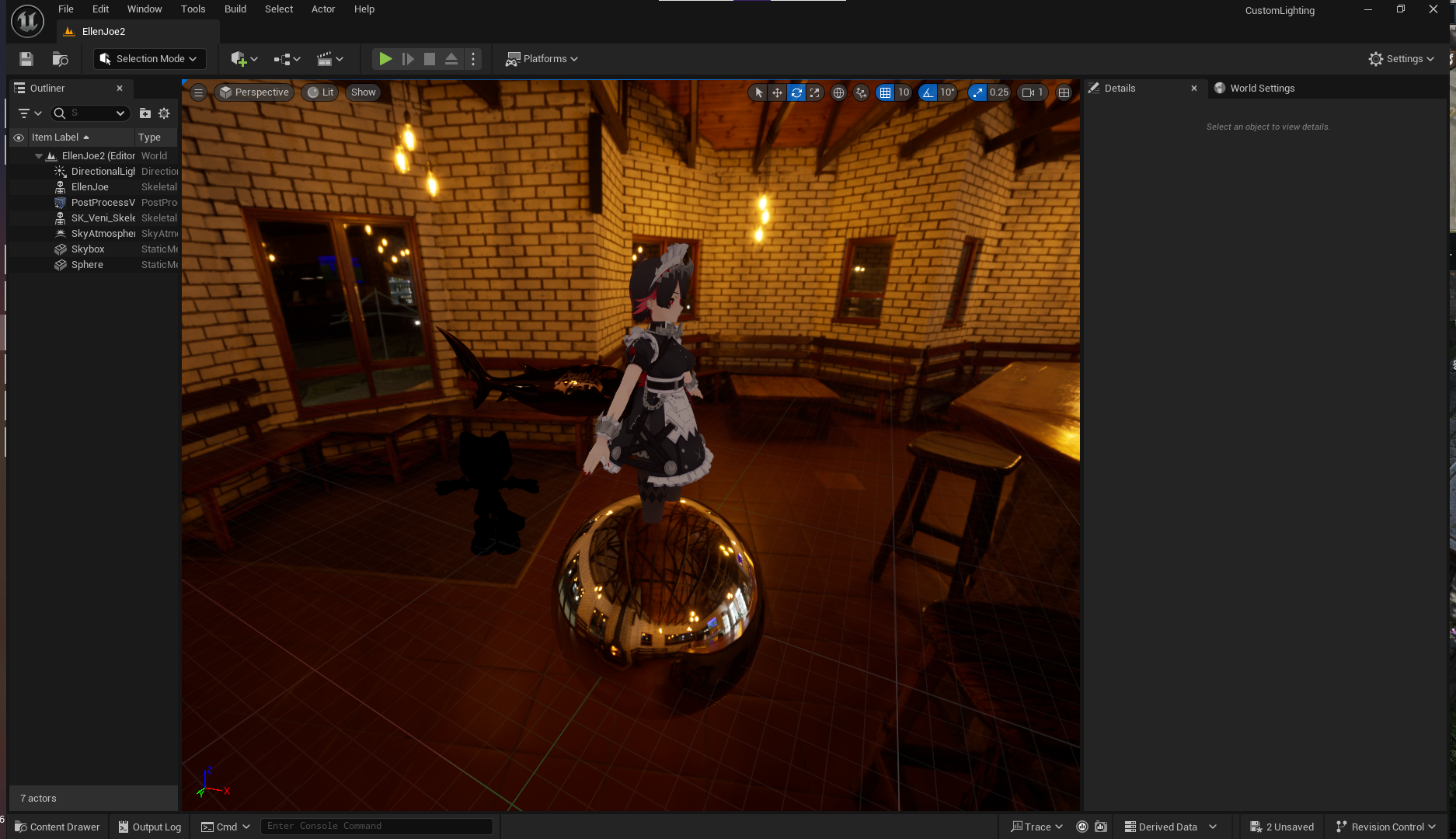The image size is (1456, 839).
Task: Open Outliner settings gear
Action: click(x=164, y=113)
